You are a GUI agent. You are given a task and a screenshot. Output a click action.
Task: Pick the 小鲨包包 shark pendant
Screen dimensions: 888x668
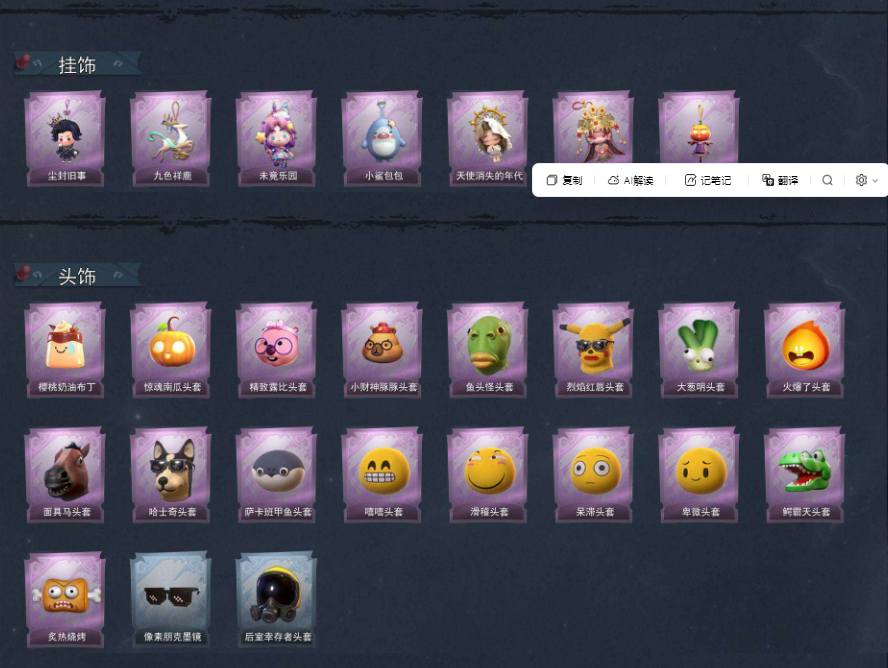(382, 139)
